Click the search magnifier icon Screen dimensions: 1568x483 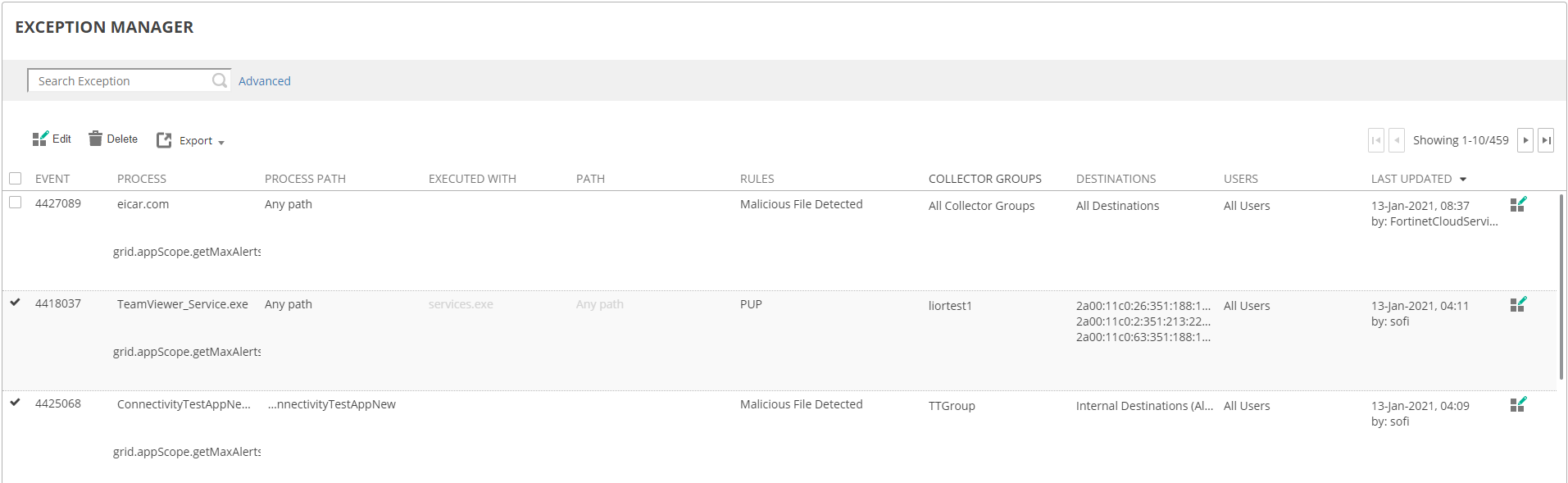(x=219, y=80)
